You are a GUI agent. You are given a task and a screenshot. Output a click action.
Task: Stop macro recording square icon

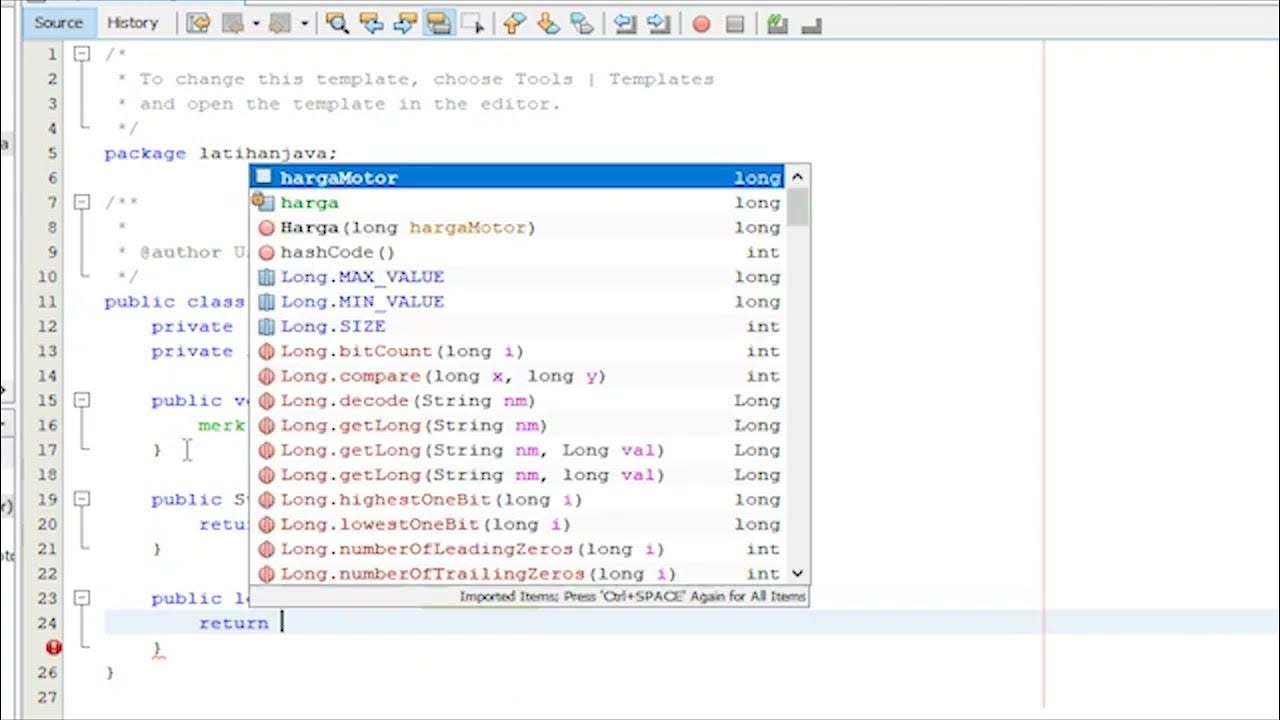[x=735, y=24]
